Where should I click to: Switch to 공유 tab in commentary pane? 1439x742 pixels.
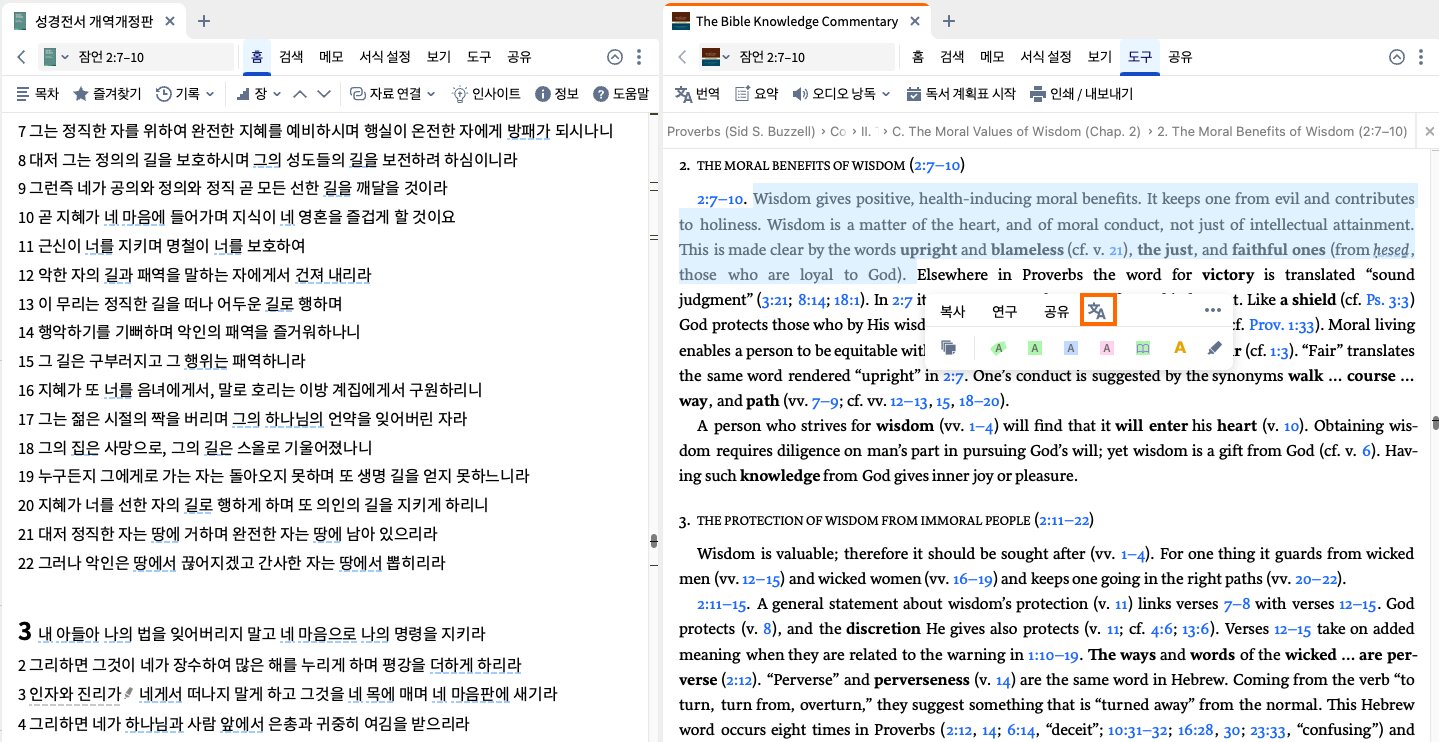[x=1181, y=57]
